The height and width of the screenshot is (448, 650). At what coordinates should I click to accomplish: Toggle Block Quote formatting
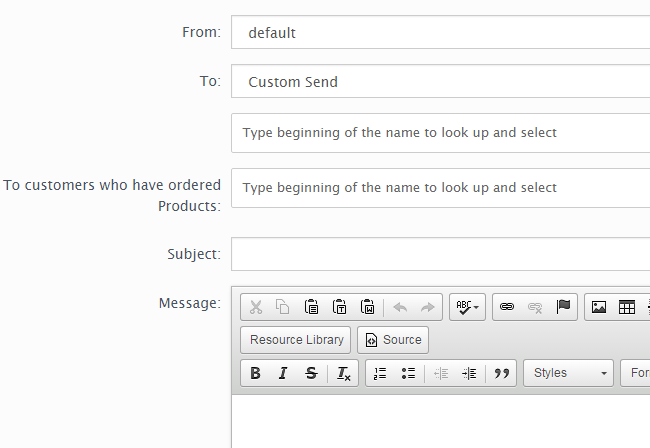click(x=502, y=373)
